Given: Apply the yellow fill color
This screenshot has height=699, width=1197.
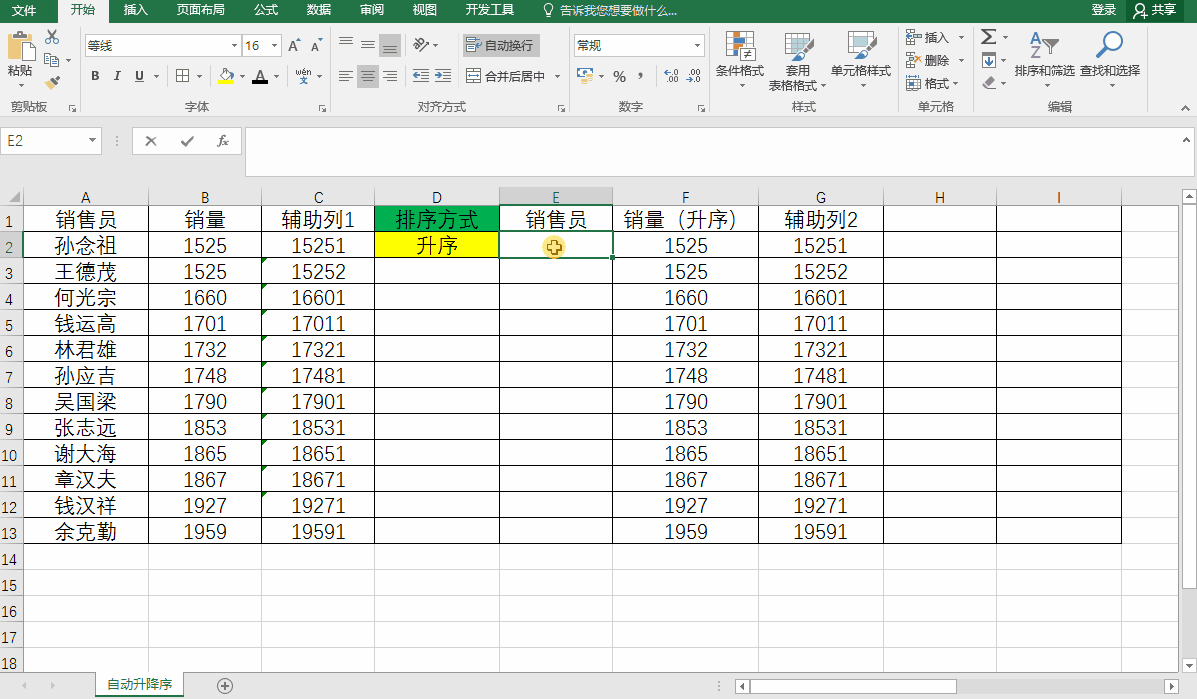Looking at the screenshot, I should point(226,76).
